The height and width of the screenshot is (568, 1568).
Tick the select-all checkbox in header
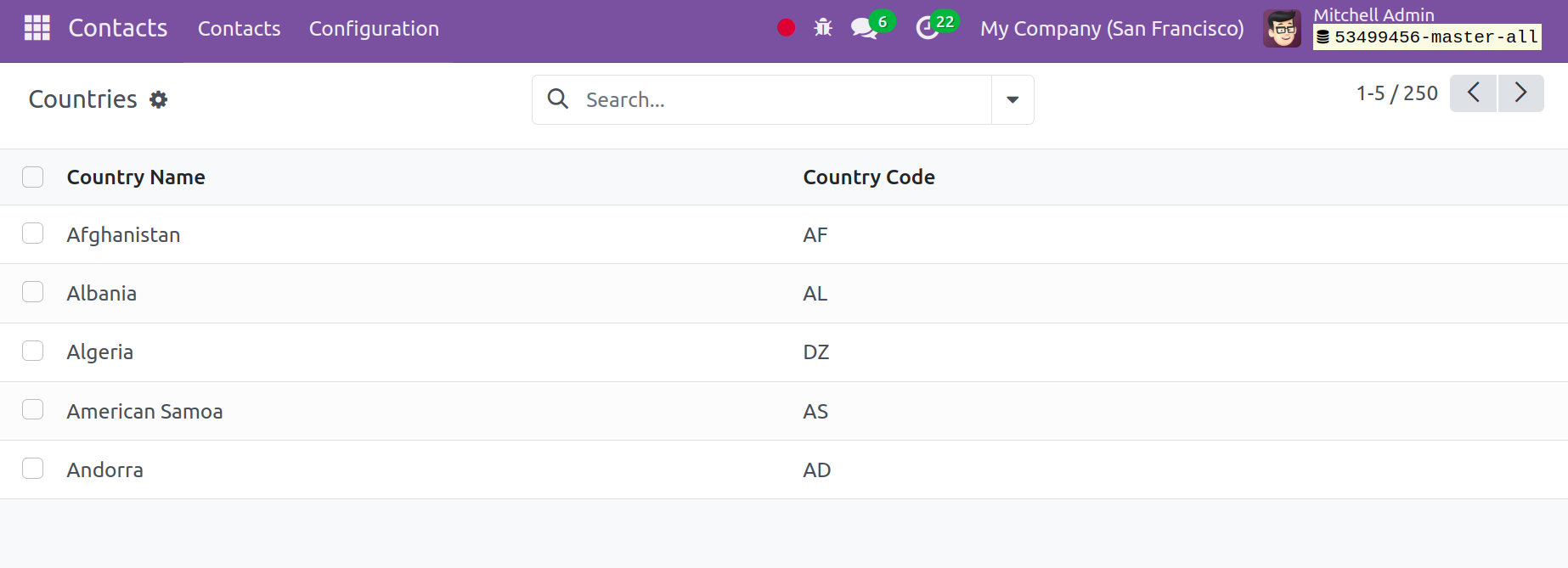click(x=33, y=177)
